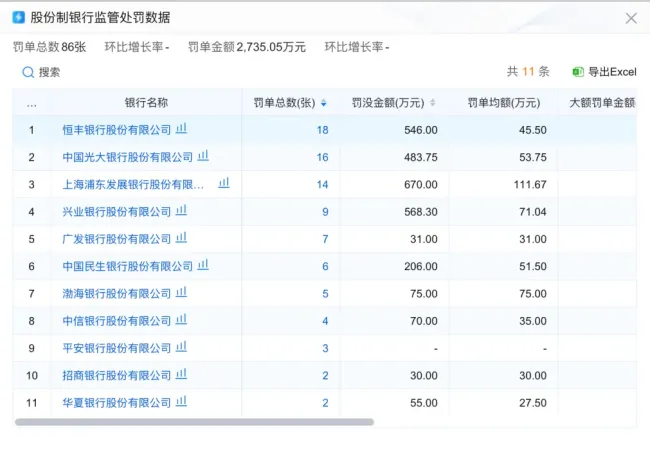Open chart icon for 平安银行股份有限公司

pos(181,347)
